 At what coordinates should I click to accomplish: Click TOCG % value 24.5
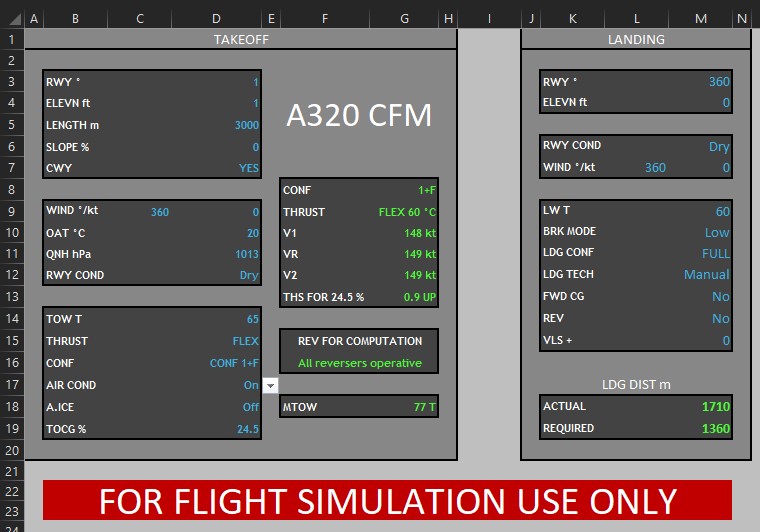pyautogui.click(x=248, y=429)
